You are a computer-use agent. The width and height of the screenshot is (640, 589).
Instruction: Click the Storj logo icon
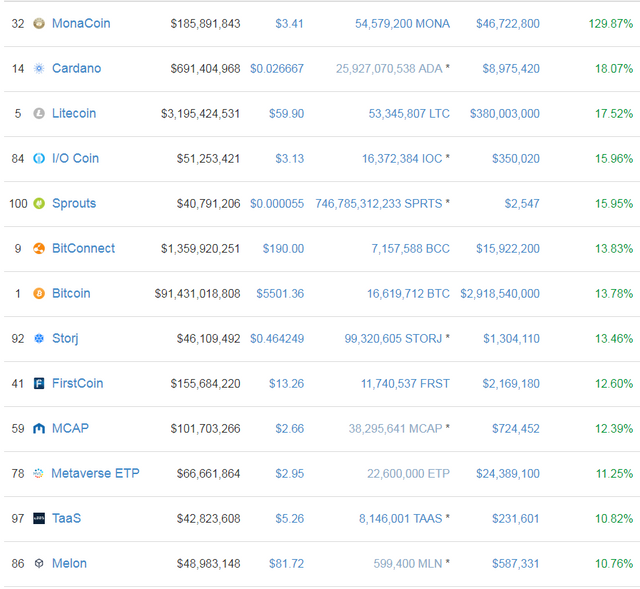click(39, 338)
